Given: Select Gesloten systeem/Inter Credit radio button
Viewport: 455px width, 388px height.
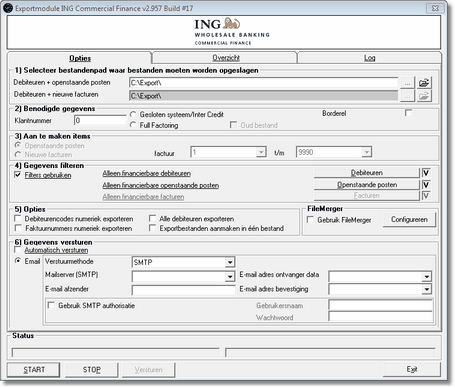Looking at the screenshot, I should point(133,114).
